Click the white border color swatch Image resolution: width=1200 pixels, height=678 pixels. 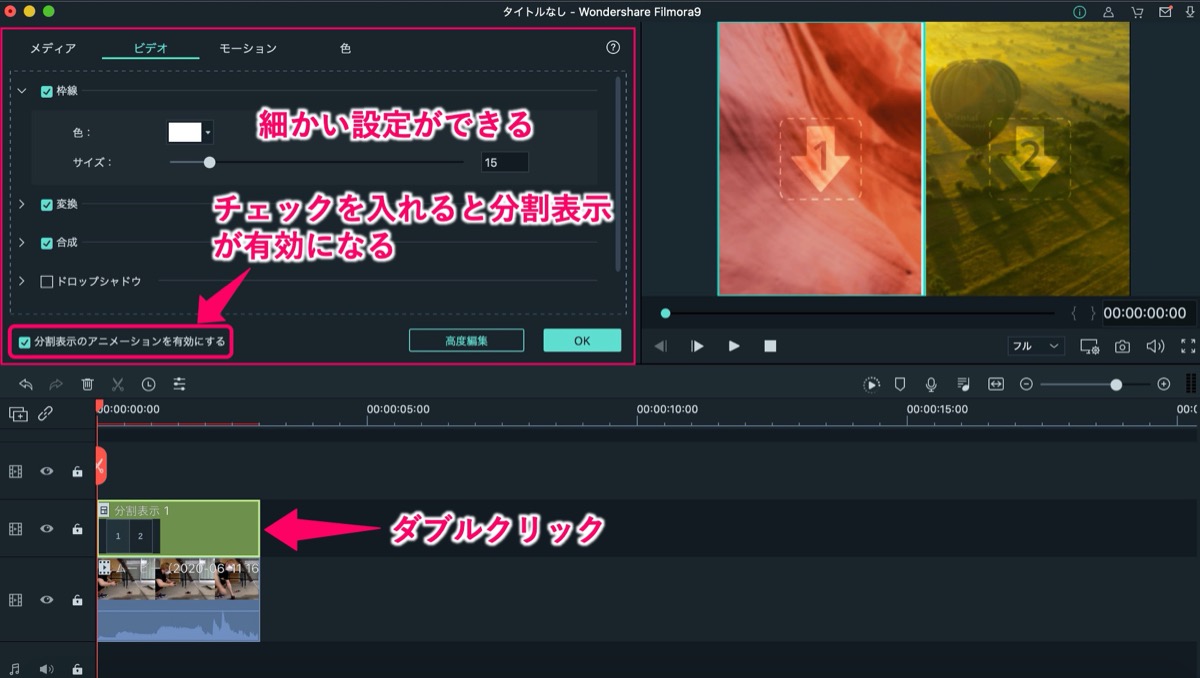(184, 132)
